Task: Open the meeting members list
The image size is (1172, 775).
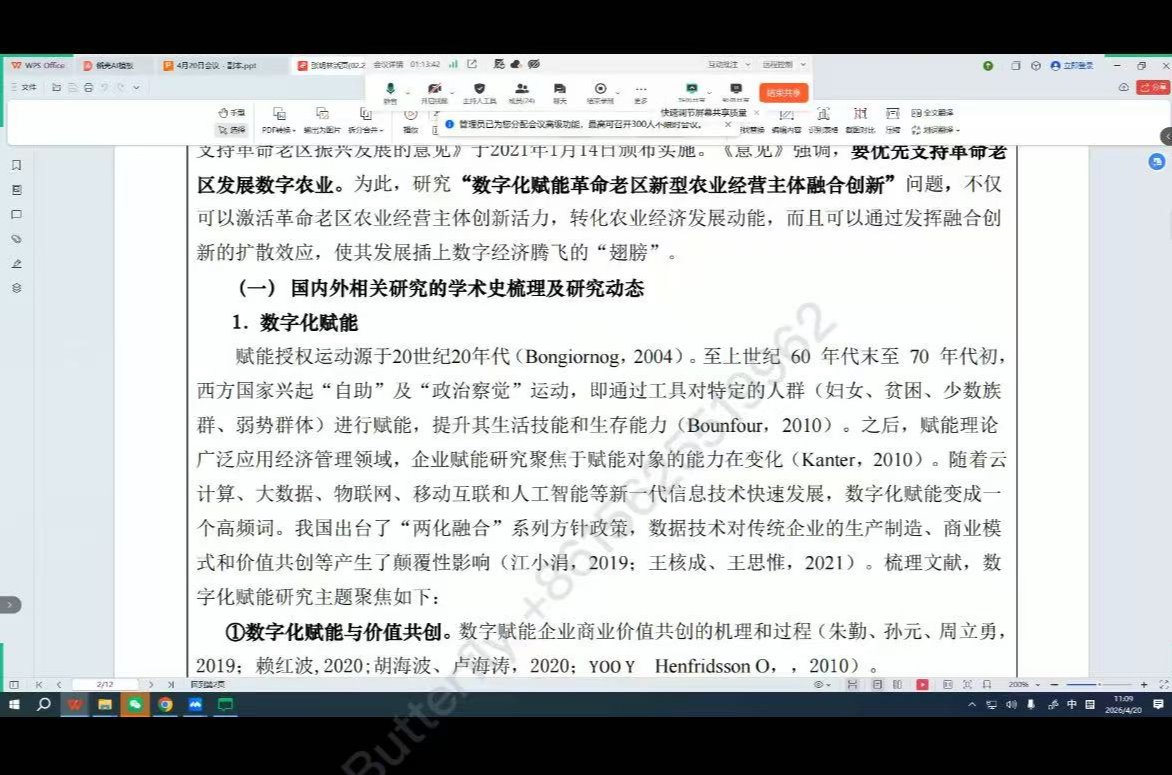Action: [522, 92]
